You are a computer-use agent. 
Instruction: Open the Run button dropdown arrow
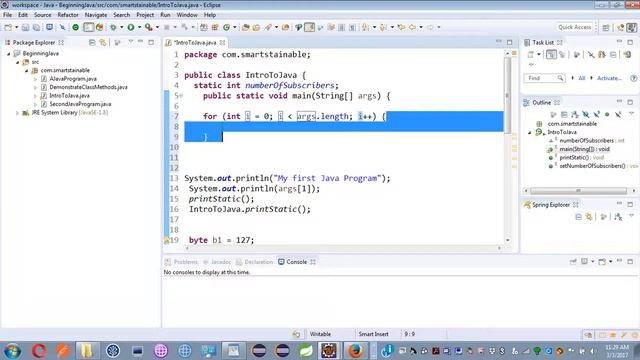coord(139,27)
